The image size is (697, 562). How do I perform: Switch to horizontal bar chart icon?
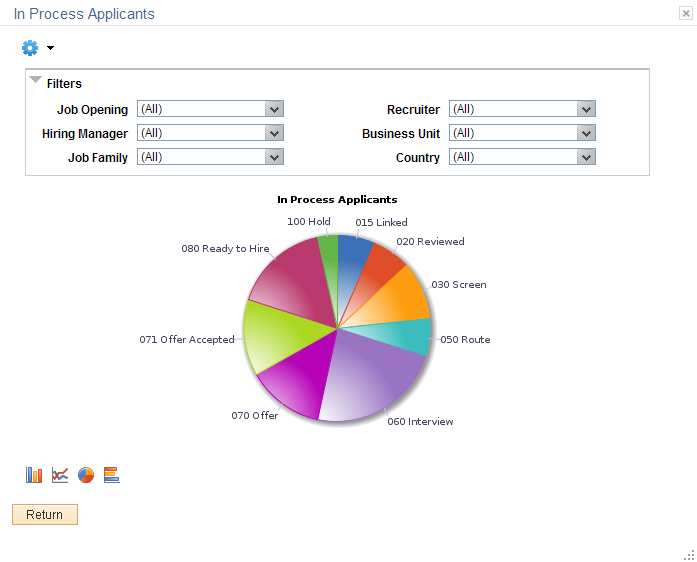pyautogui.click(x=112, y=475)
